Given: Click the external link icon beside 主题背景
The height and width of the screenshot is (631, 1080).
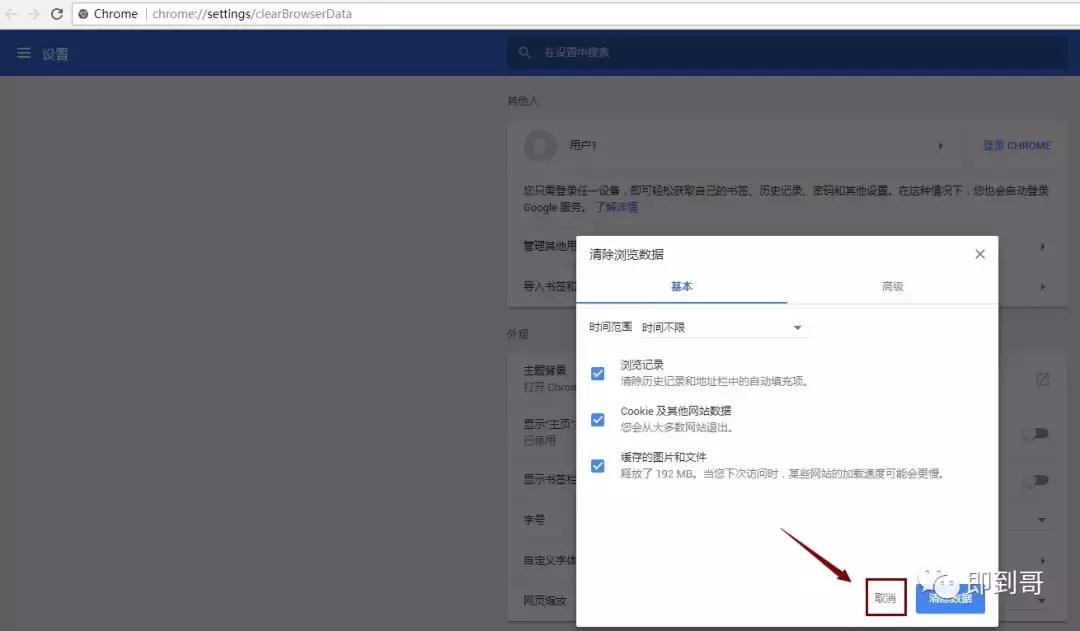Looking at the screenshot, I should tap(1043, 379).
